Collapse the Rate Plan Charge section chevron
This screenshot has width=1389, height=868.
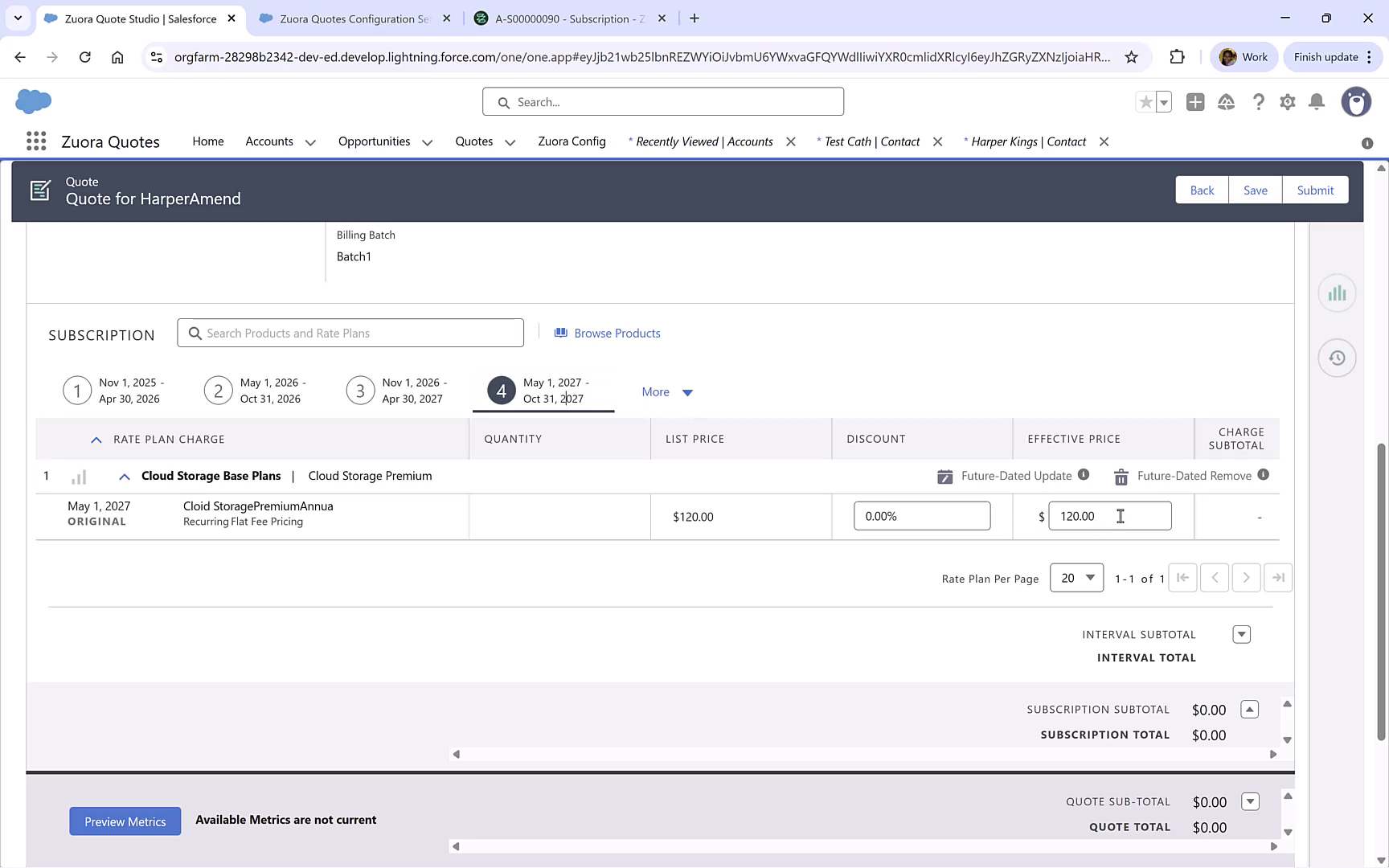click(96, 439)
